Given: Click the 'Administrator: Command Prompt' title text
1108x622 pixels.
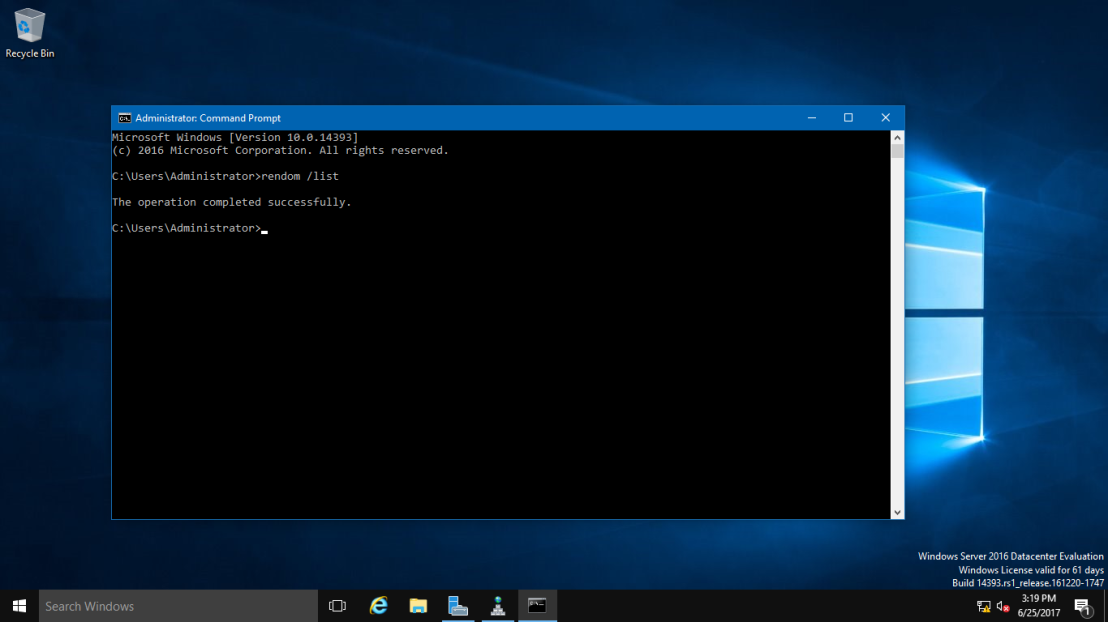Looking at the screenshot, I should (x=208, y=118).
